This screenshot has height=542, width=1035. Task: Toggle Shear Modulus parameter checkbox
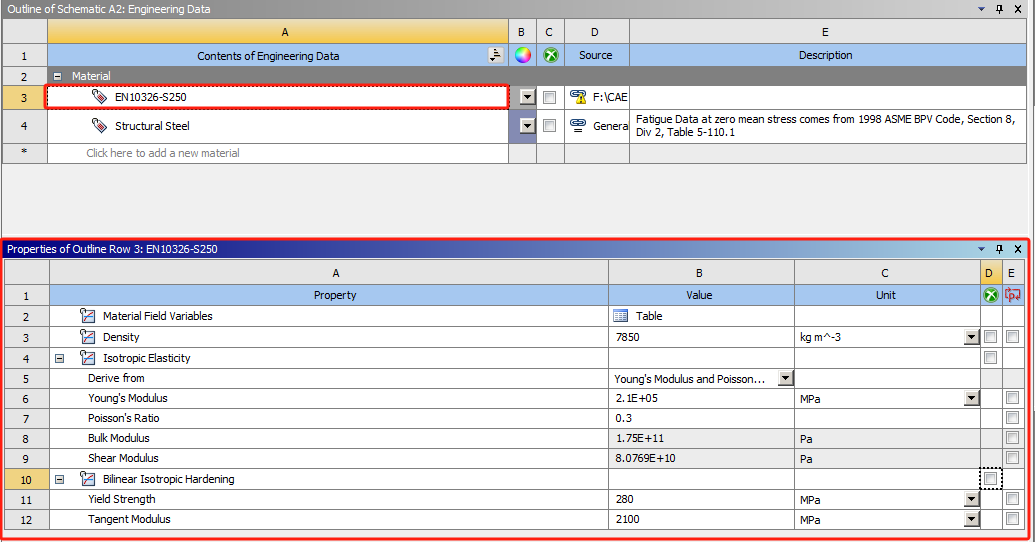[x=1013, y=457]
